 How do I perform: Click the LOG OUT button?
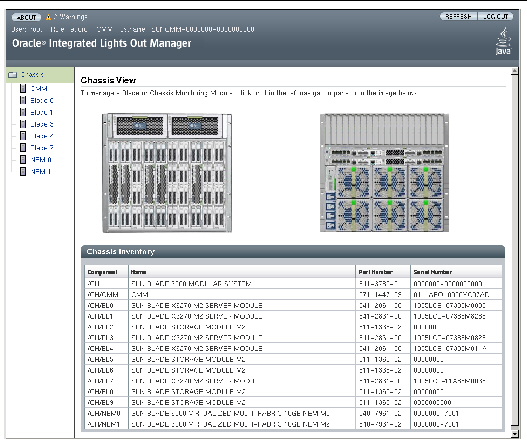pyautogui.click(x=495, y=16)
